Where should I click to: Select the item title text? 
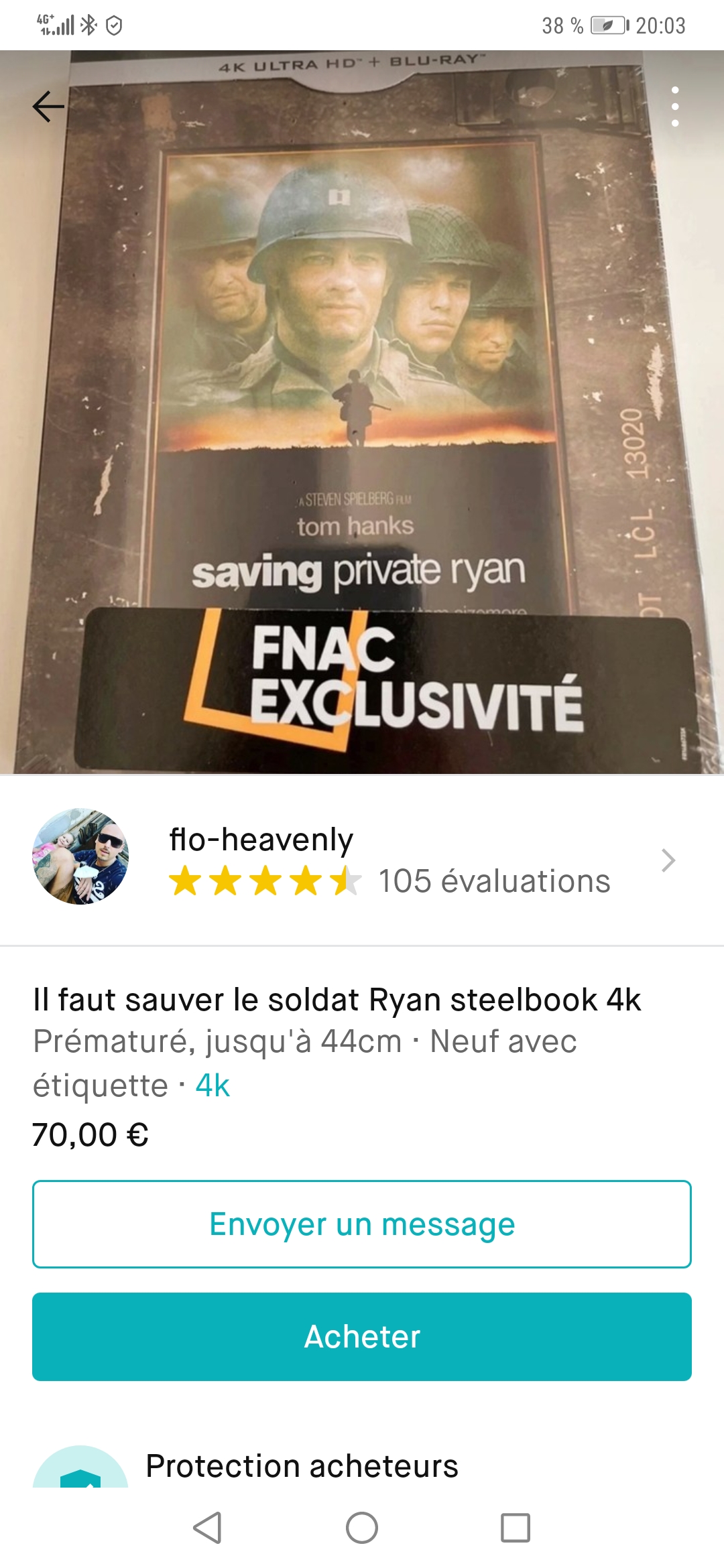click(337, 1000)
